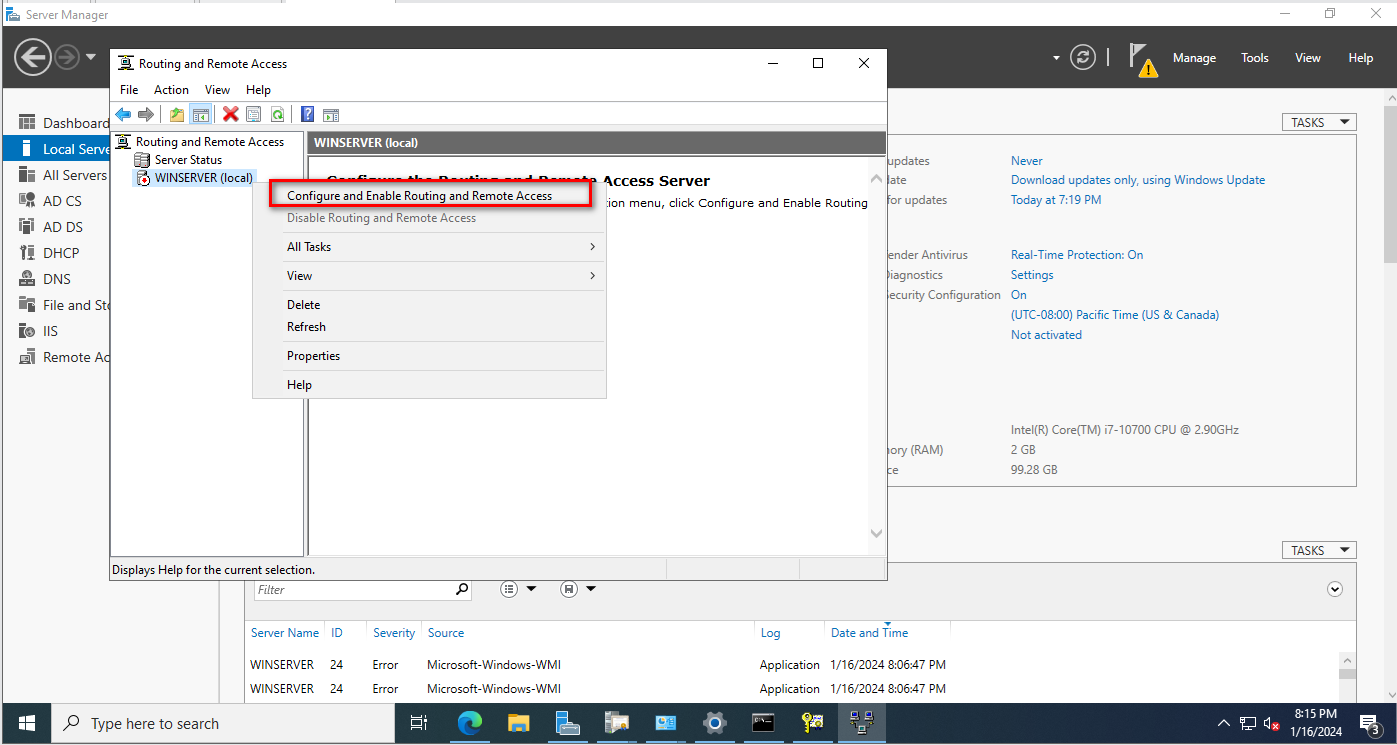Image resolution: width=1397 pixels, height=745 pixels.
Task: Click Real-Time Protection: On link
Action: coord(1076,255)
